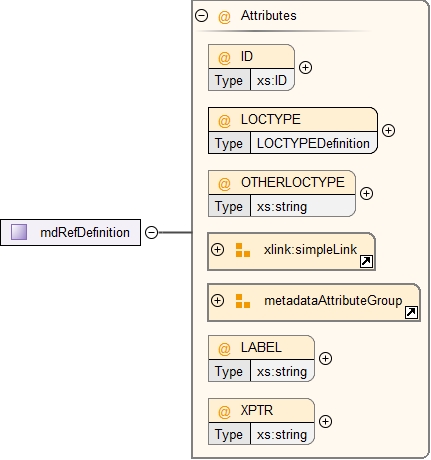The height and width of the screenshot is (460, 431).
Task: Click the @ icon beside Attributes header
Action: pos(224,16)
